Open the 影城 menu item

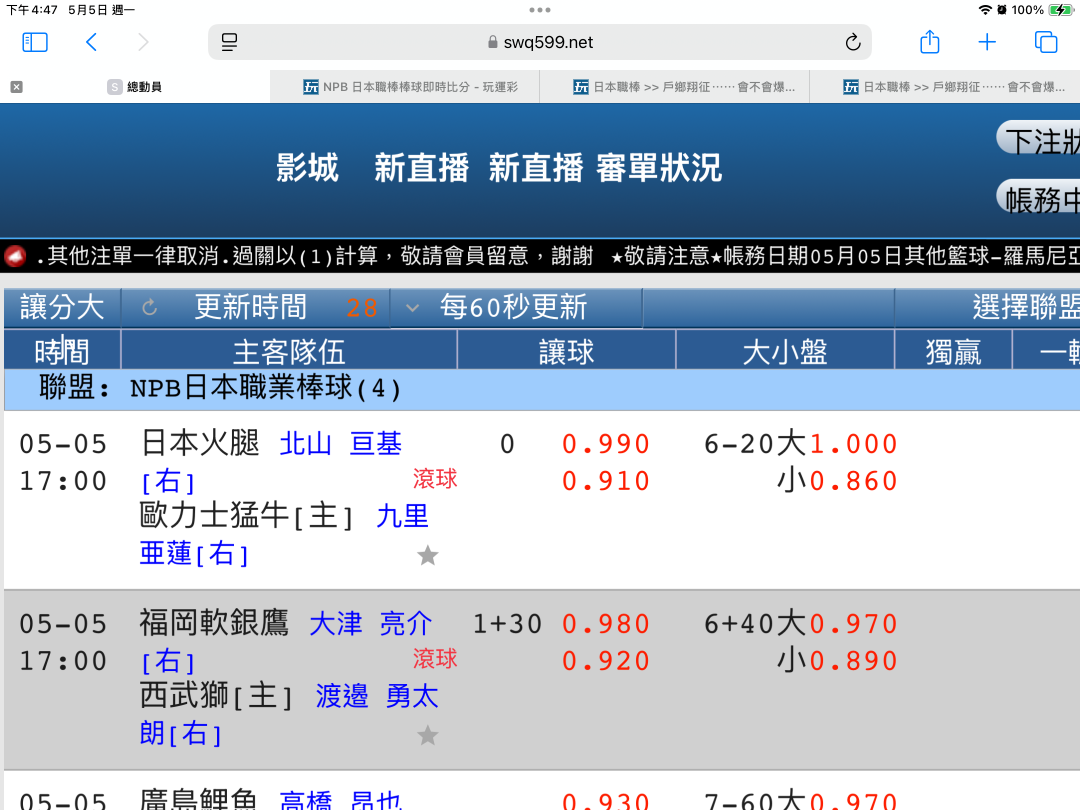pyautogui.click(x=307, y=169)
